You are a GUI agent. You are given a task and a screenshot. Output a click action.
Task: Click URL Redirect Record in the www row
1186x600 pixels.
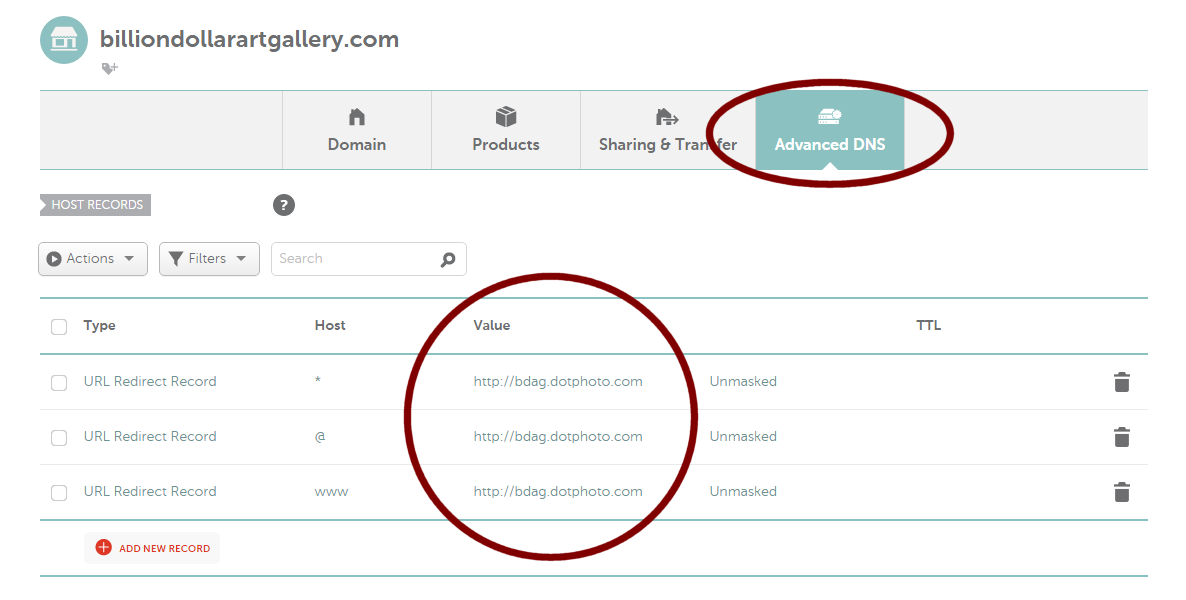coord(150,492)
